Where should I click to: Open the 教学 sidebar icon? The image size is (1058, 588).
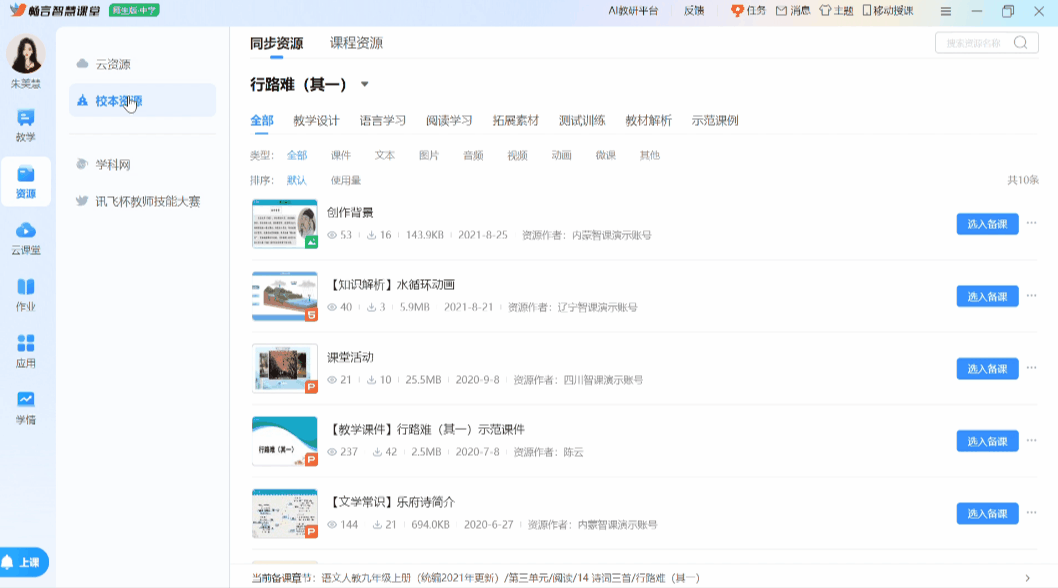click(25, 119)
